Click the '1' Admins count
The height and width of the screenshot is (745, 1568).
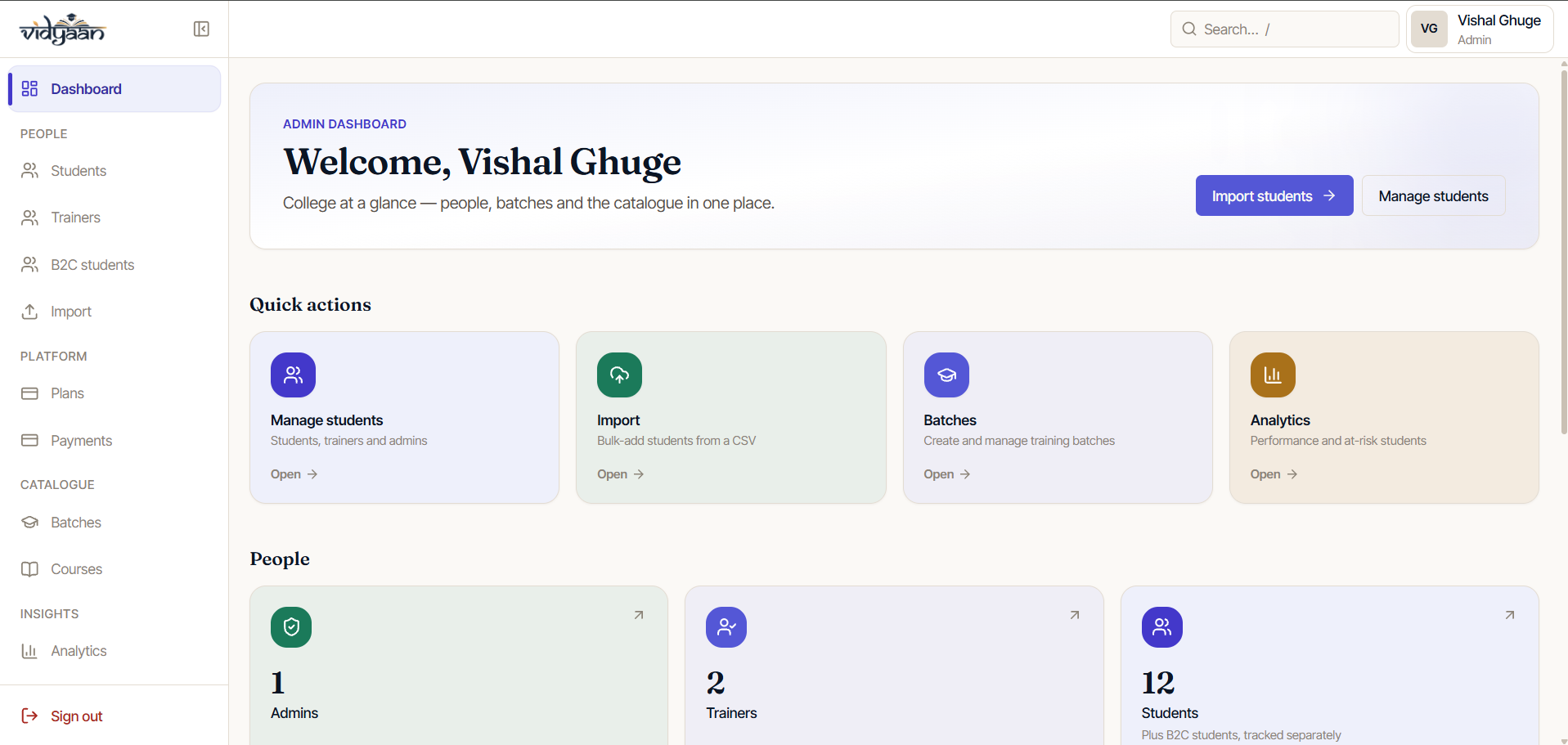coord(278,683)
